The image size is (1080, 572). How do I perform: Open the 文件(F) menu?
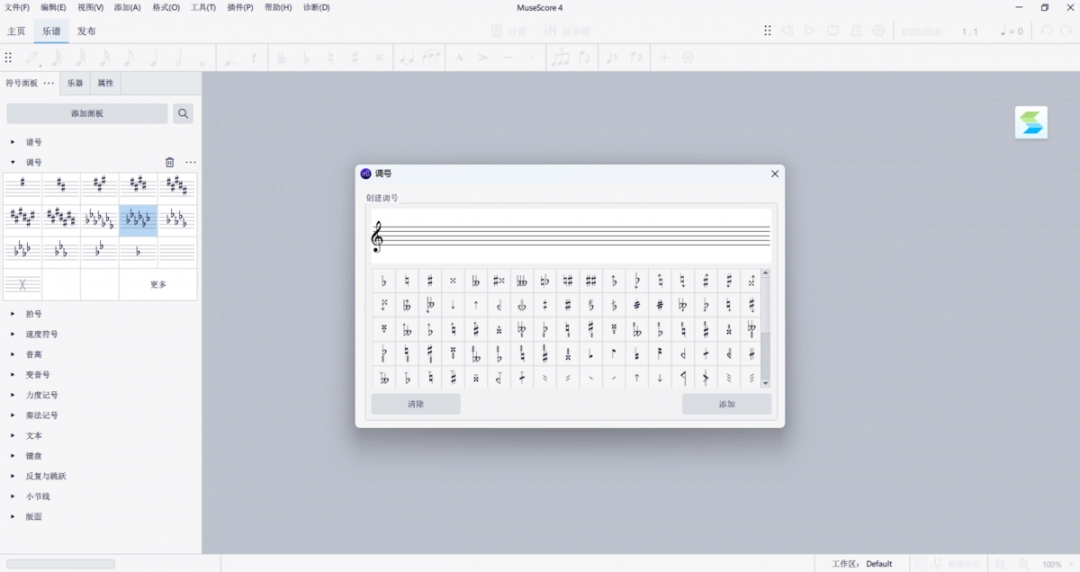[17, 7]
